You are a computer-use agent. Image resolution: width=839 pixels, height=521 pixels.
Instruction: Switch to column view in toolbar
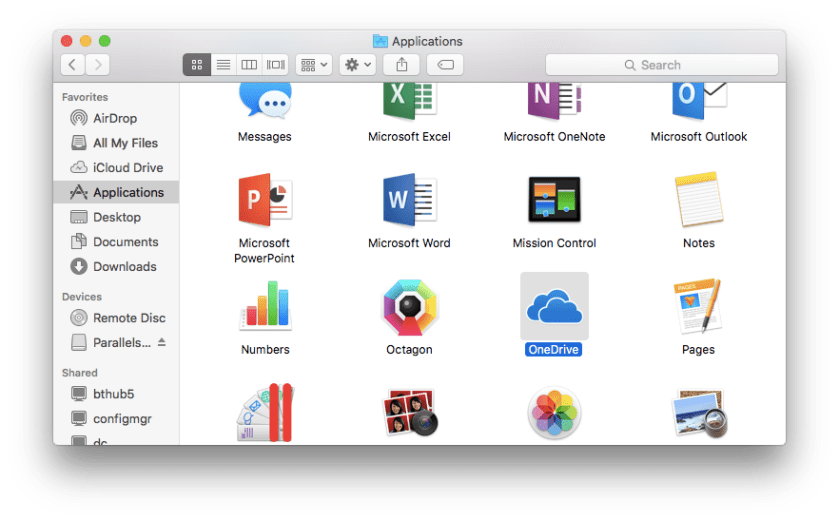click(x=249, y=65)
